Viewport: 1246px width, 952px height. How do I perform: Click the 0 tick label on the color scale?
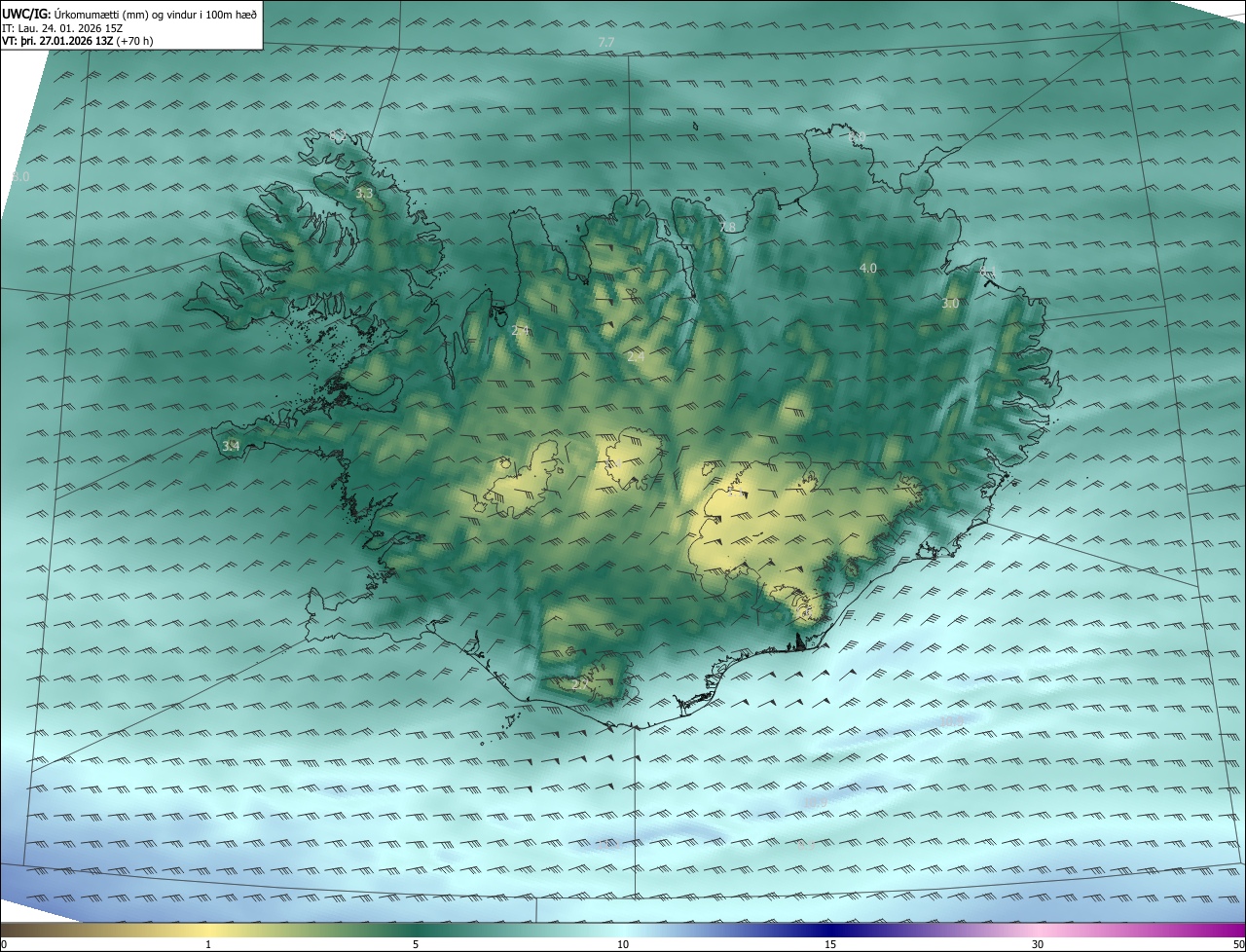coord(3,944)
